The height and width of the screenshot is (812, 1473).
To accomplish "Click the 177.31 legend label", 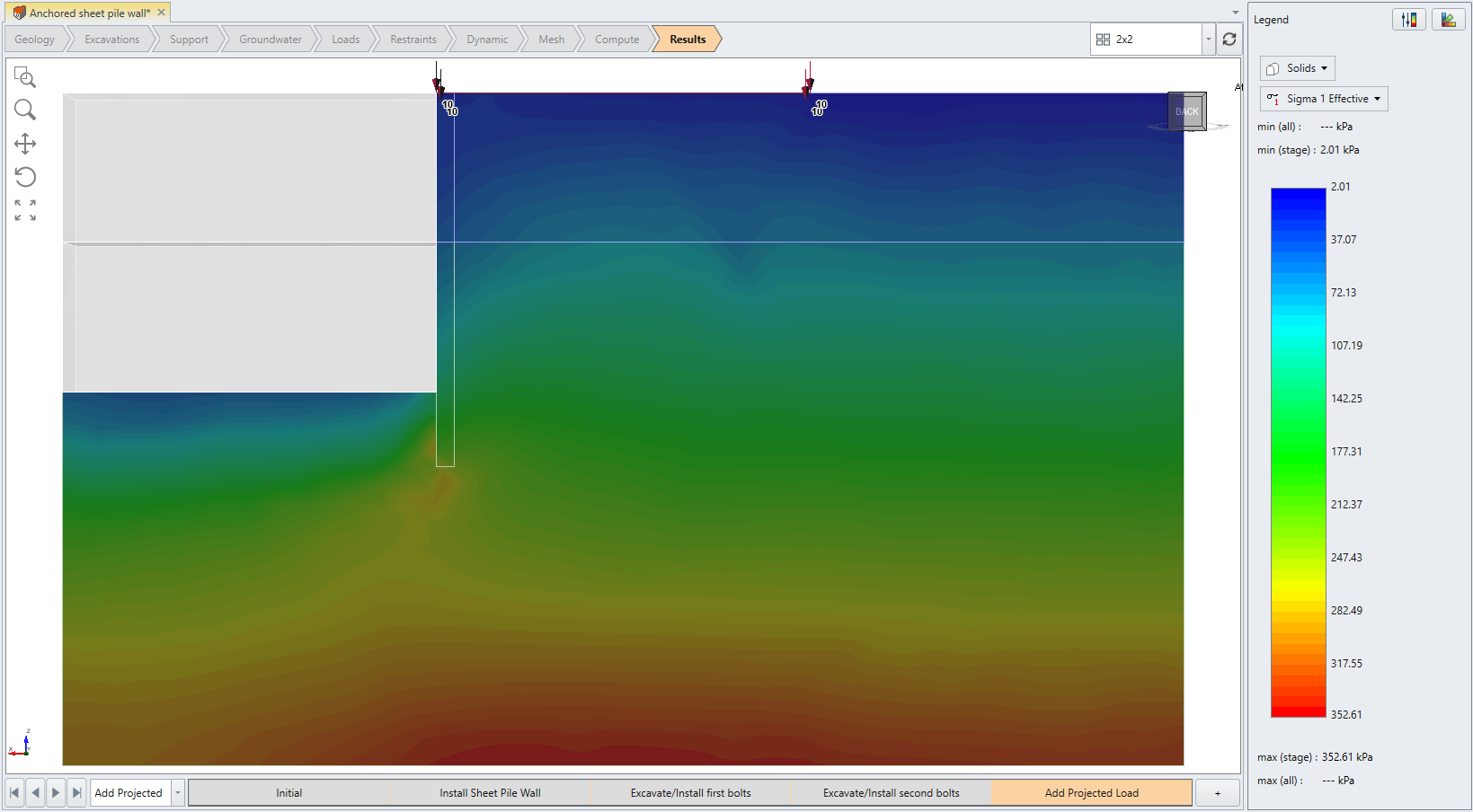I will 1346,452.
